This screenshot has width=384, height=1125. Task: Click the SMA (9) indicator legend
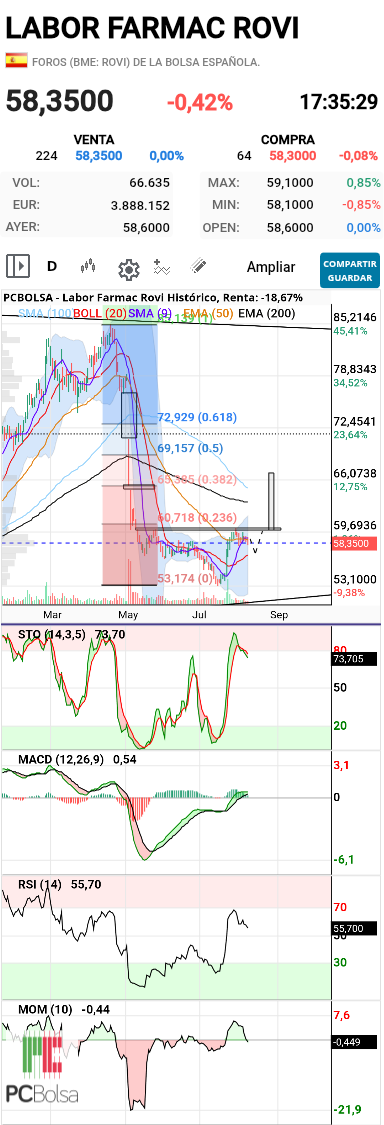(150, 313)
